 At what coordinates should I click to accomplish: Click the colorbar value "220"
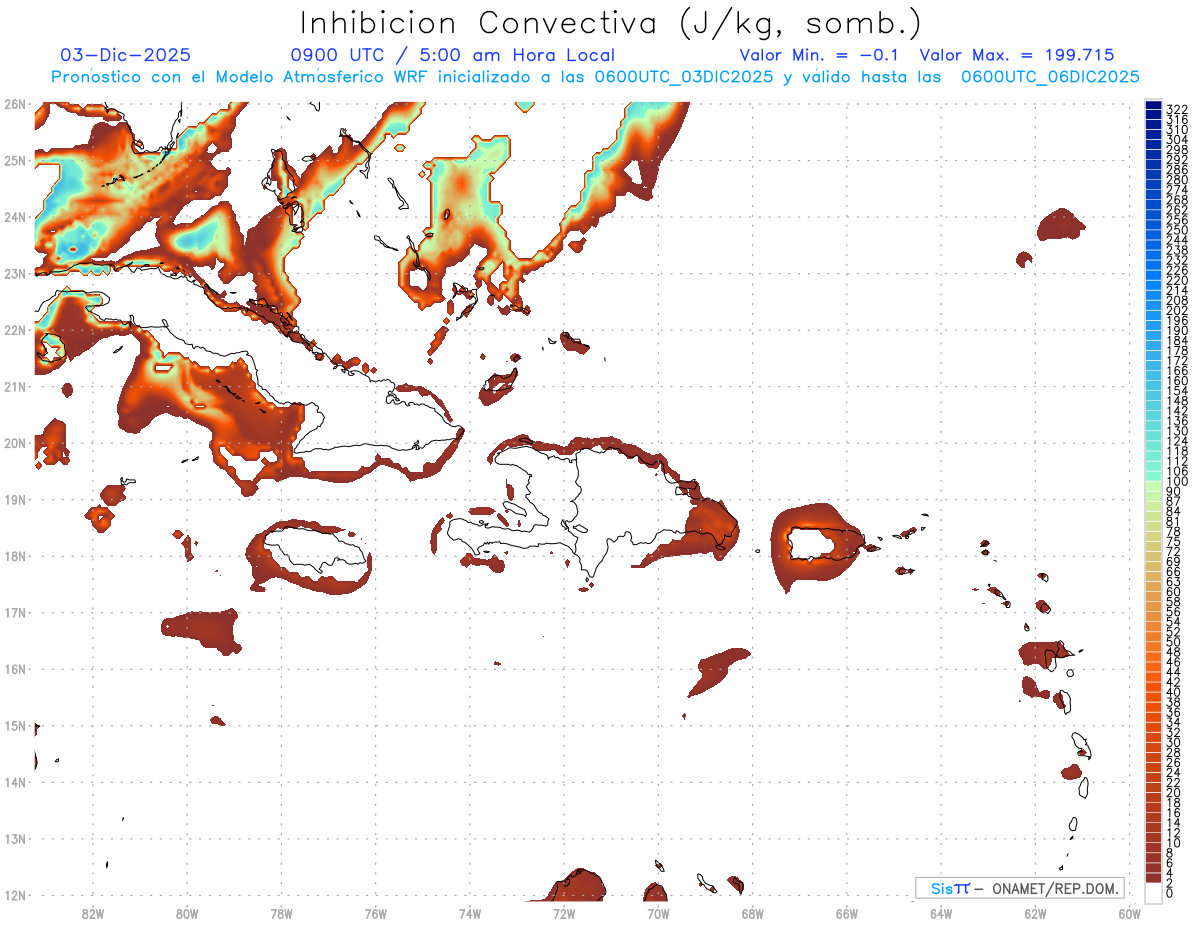click(1177, 281)
